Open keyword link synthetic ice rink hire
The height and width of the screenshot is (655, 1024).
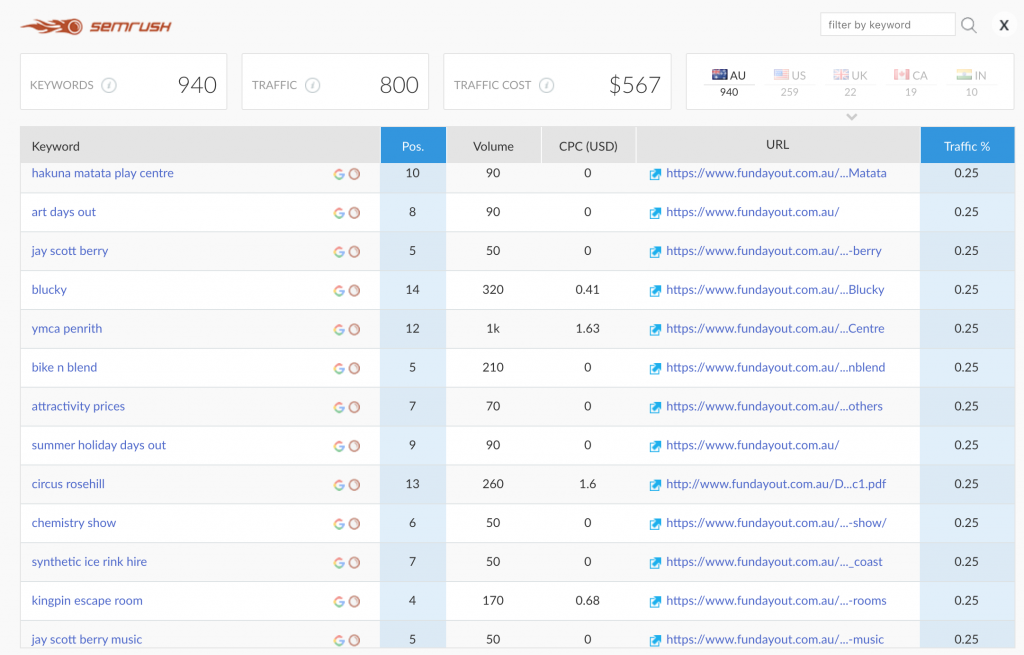pyautogui.click(x=89, y=562)
